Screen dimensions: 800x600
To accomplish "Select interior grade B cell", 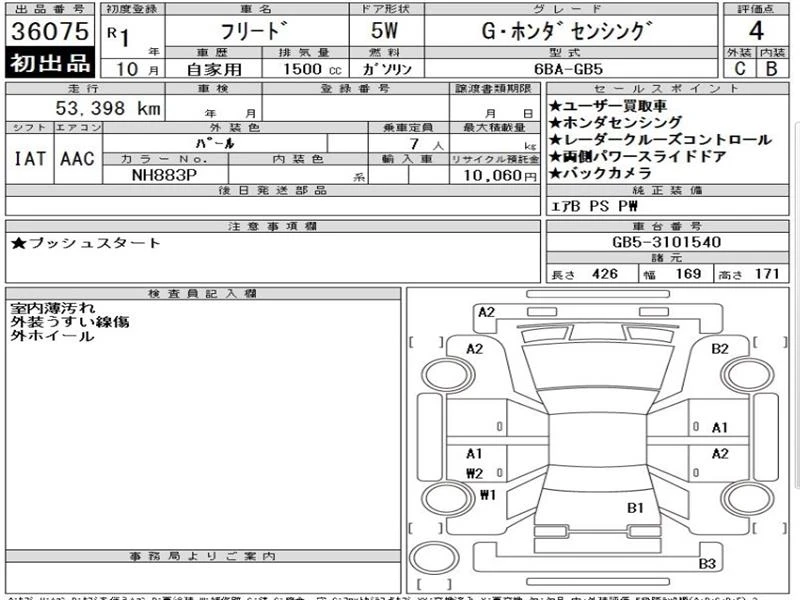I will (772, 68).
